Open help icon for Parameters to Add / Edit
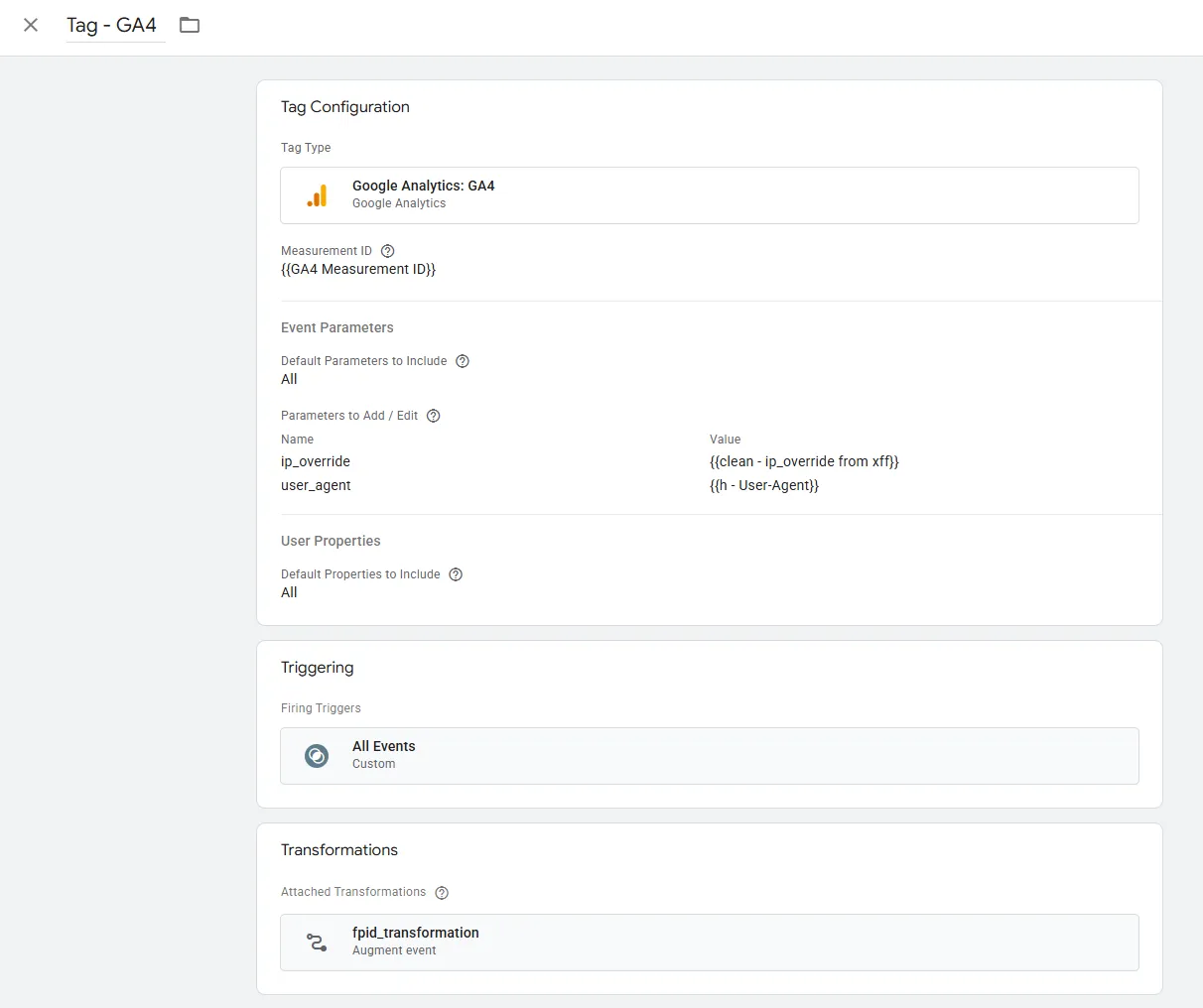This screenshot has height=1008, width=1203. [434, 416]
